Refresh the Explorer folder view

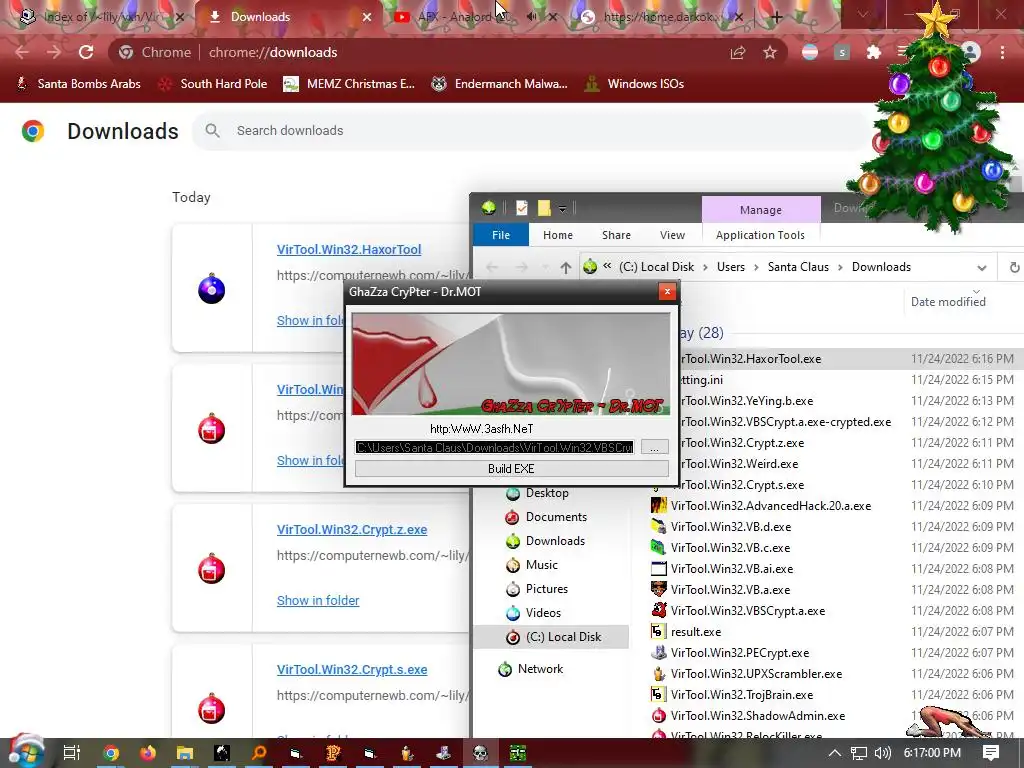tap(1014, 267)
